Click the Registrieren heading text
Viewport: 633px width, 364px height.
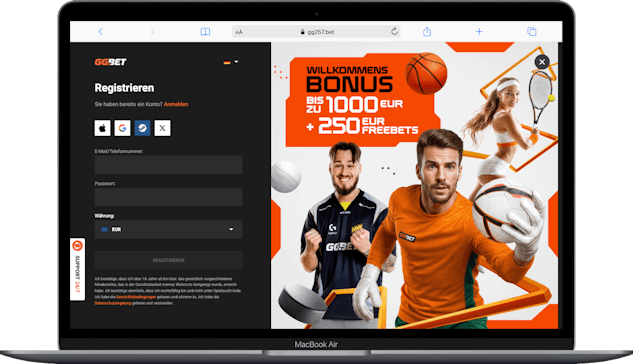[x=124, y=88]
